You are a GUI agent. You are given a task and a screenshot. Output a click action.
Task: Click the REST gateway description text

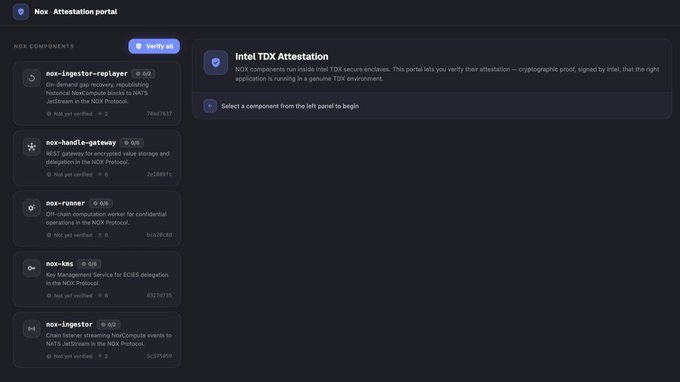[x=108, y=158]
